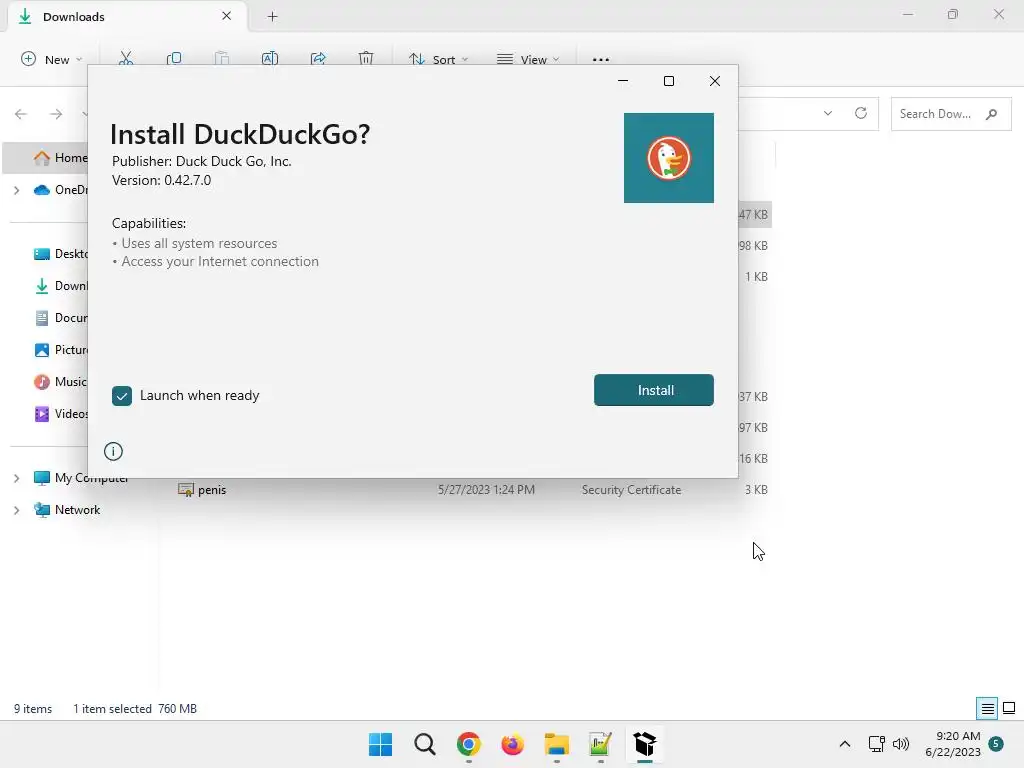The height and width of the screenshot is (768, 1024).
Task: Maximize the installer dialog
Action: 669,81
